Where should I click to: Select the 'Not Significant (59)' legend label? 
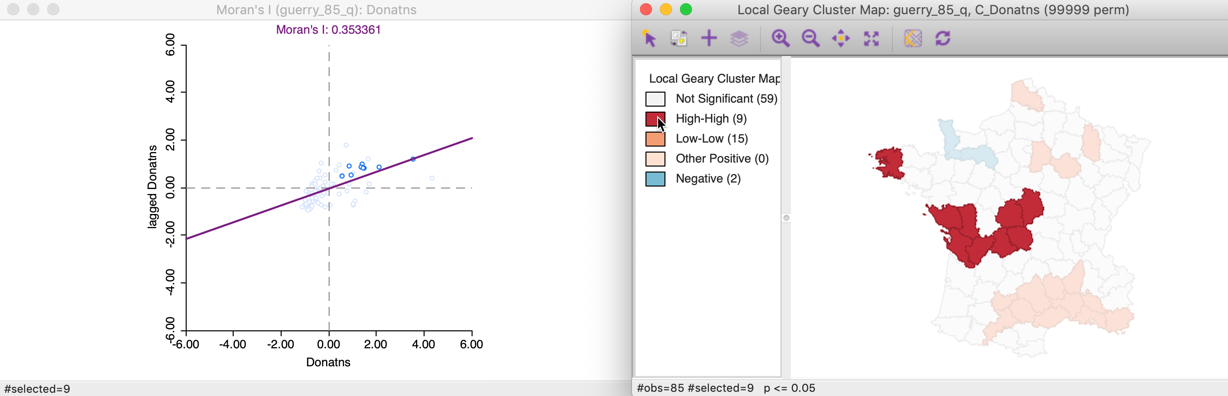pyautogui.click(x=726, y=99)
